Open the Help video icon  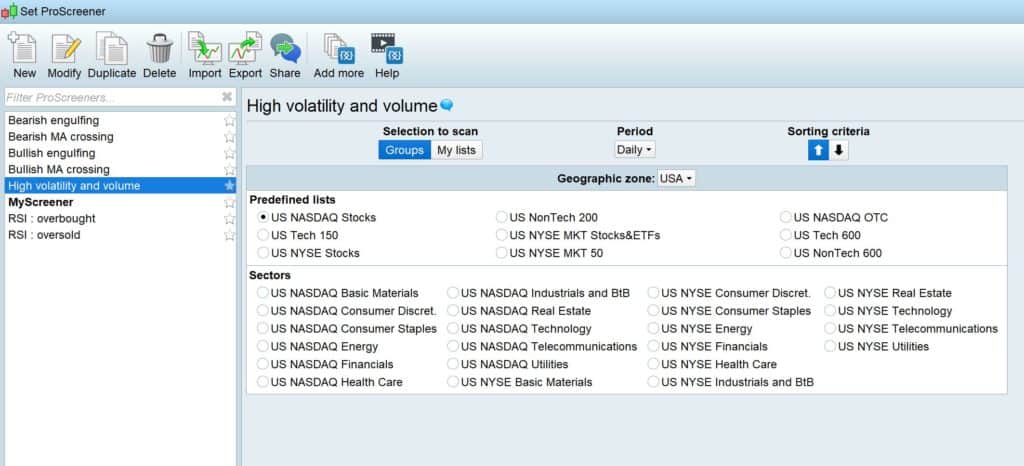tap(387, 49)
